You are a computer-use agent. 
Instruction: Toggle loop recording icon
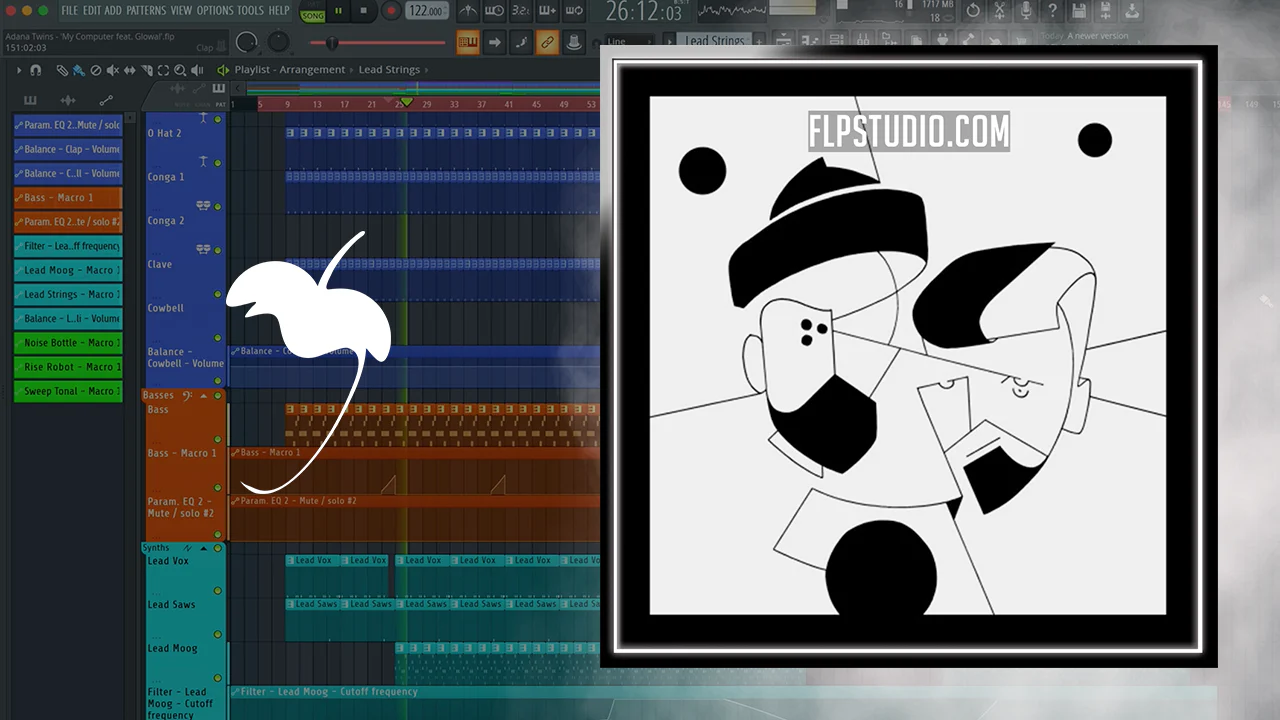point(574,12)
